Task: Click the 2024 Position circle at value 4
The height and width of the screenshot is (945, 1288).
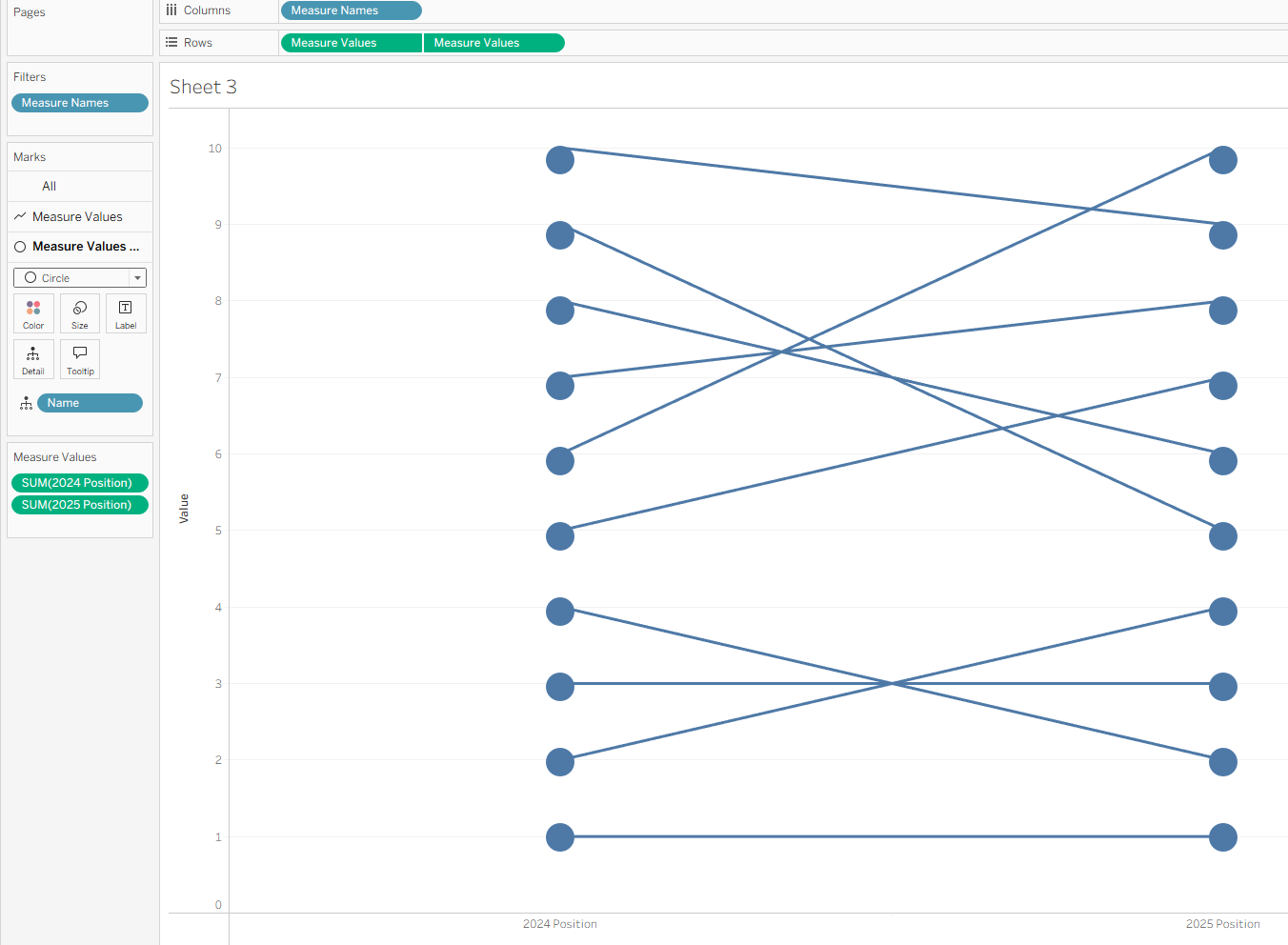Action: coord(560,612)
